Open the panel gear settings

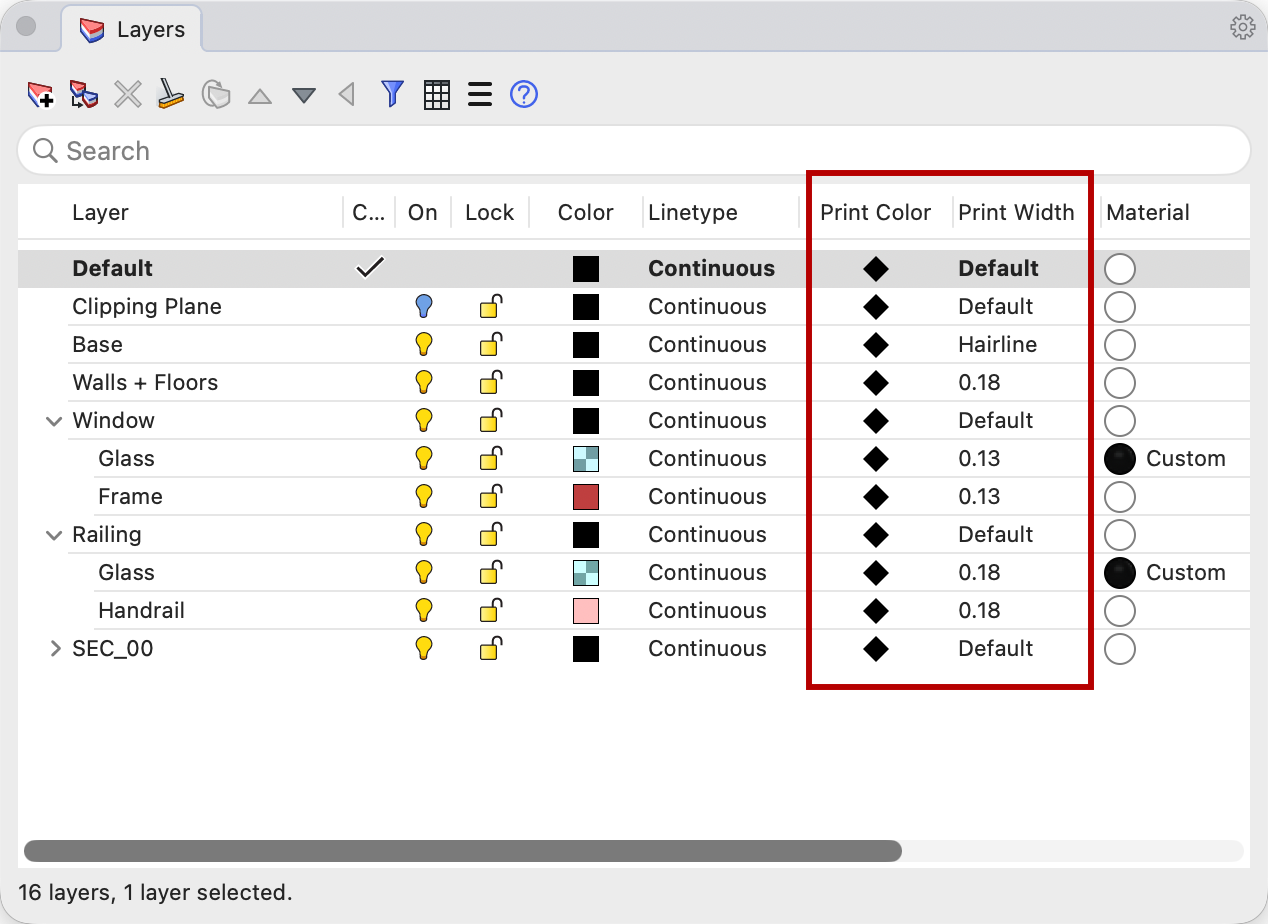click(1242, 27)
